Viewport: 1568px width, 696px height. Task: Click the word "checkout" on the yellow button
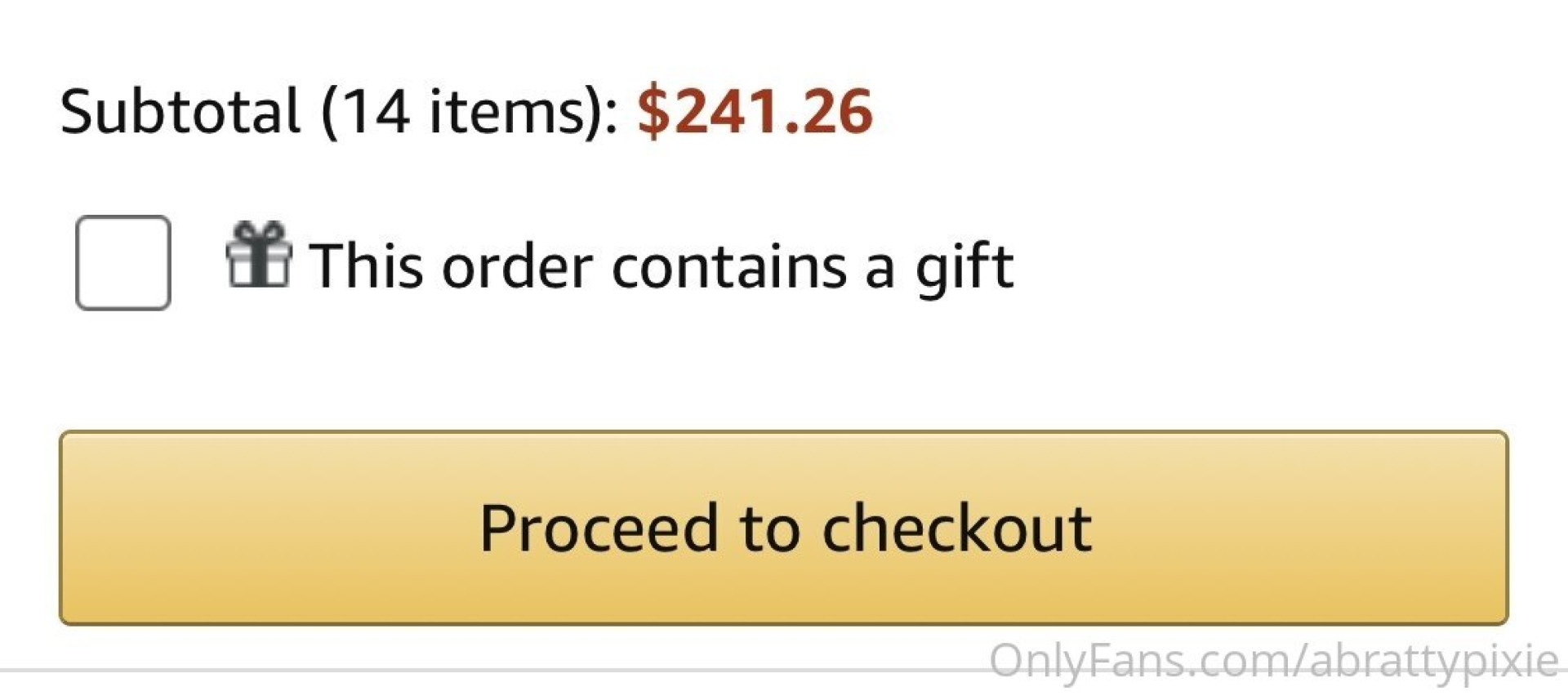pyautogui.click(x=956, y=529)
